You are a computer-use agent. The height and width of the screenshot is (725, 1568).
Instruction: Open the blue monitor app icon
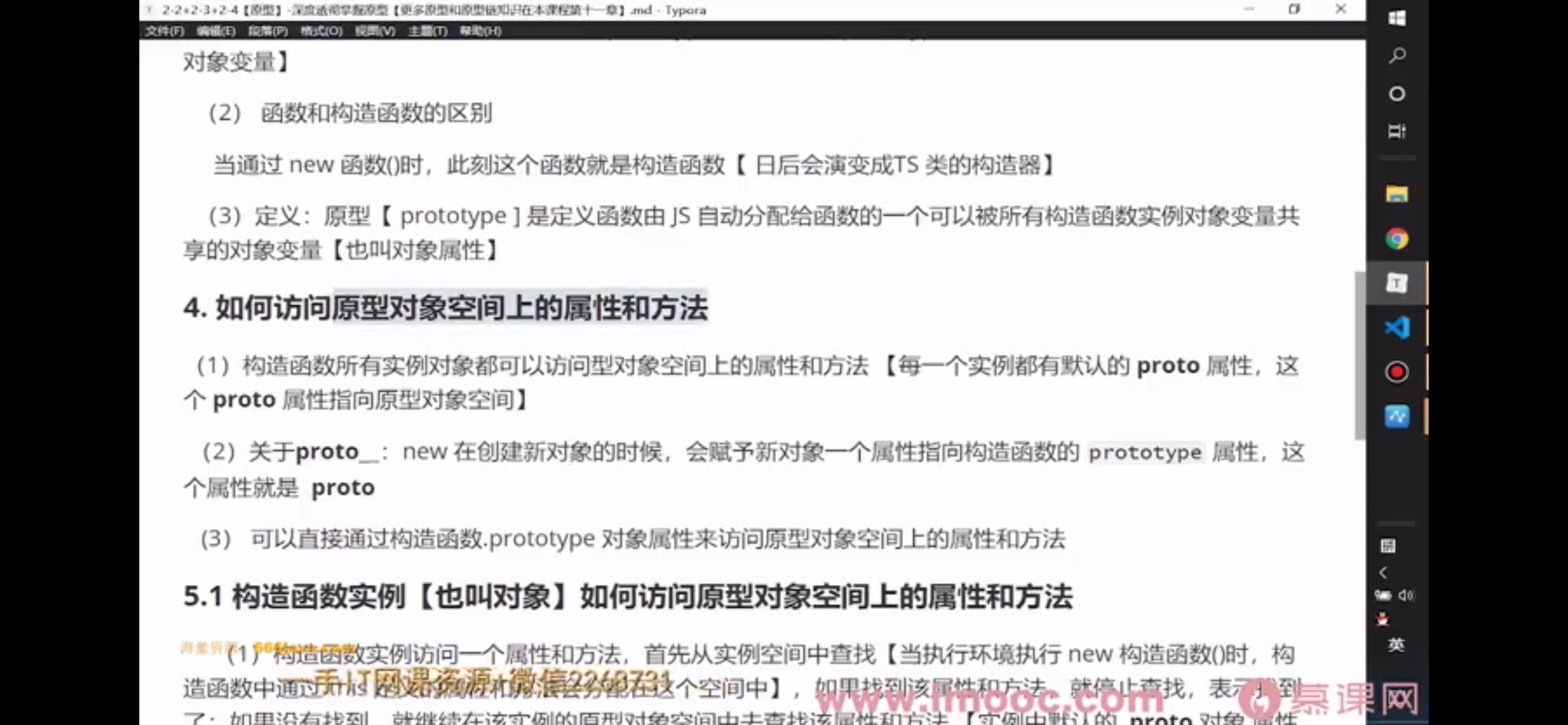(x=1396, y=416)
